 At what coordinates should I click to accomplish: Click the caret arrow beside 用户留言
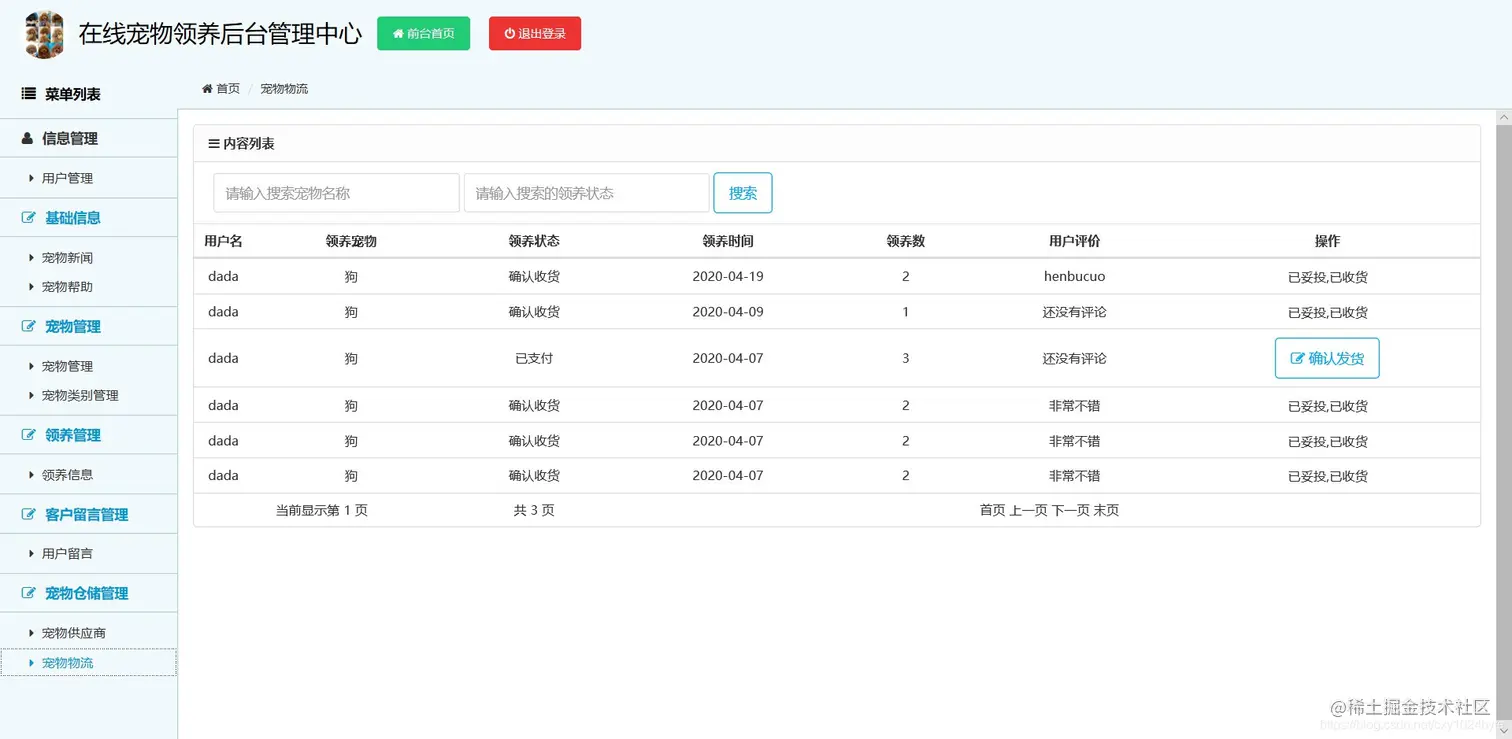[x=32, y=554]
